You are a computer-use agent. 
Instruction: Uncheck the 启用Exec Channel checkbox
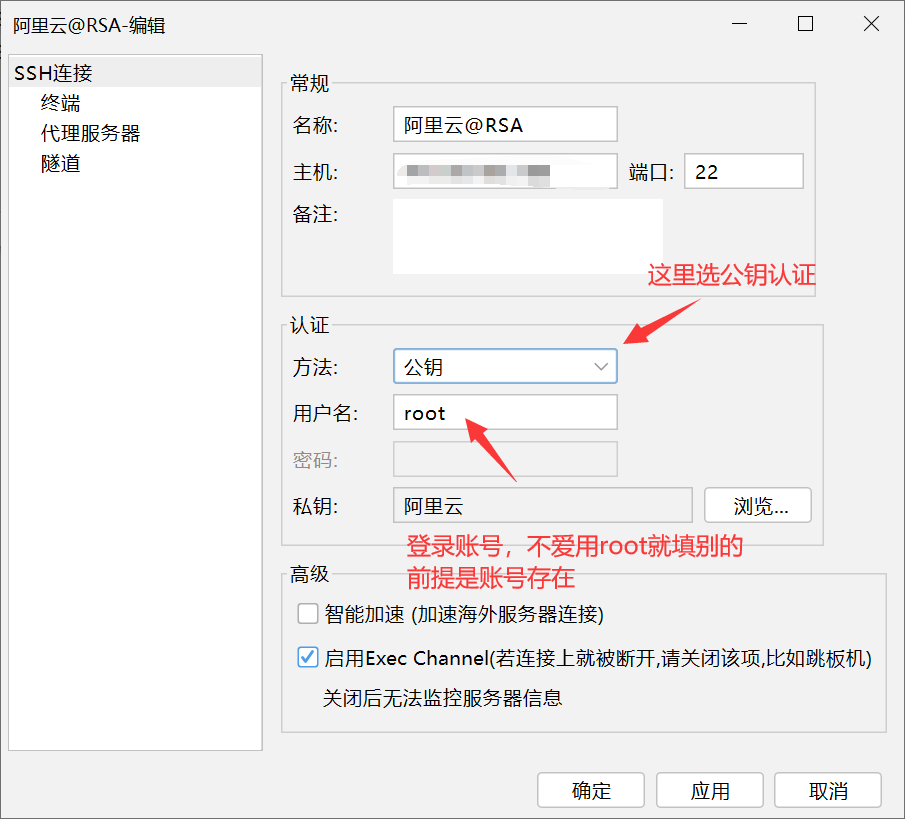click(308, 657)
